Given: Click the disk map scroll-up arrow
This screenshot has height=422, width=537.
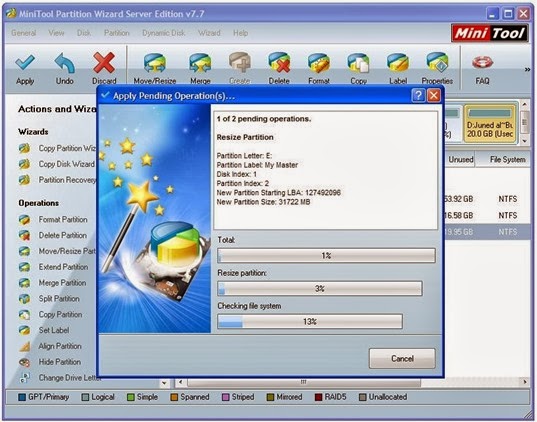Looking at the screenshot, I should click(525, 104).
